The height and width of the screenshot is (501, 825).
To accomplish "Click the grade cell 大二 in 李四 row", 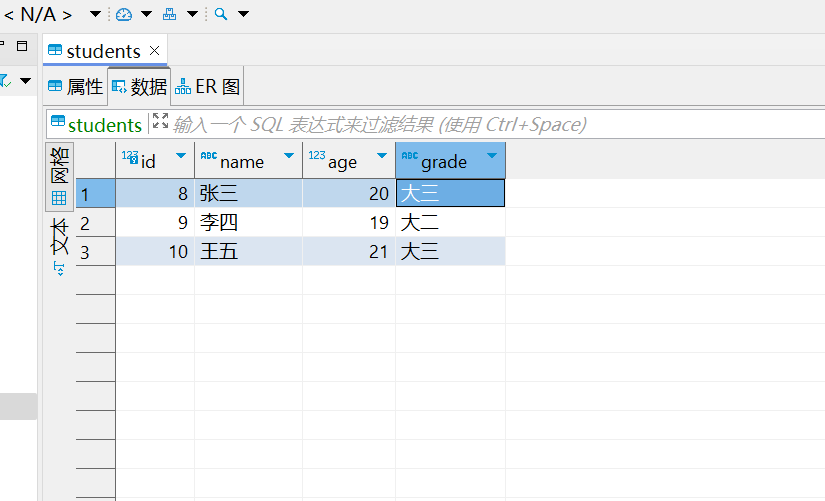I will 450,223.
